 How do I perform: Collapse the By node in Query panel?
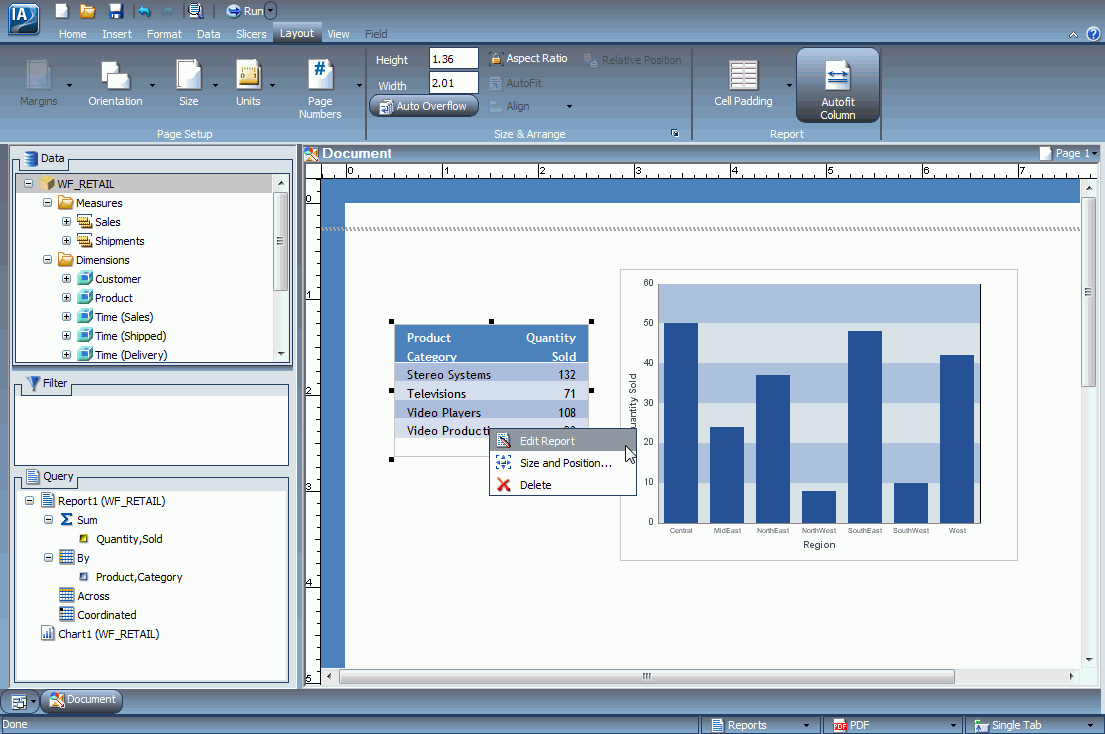tap(48, 557)
